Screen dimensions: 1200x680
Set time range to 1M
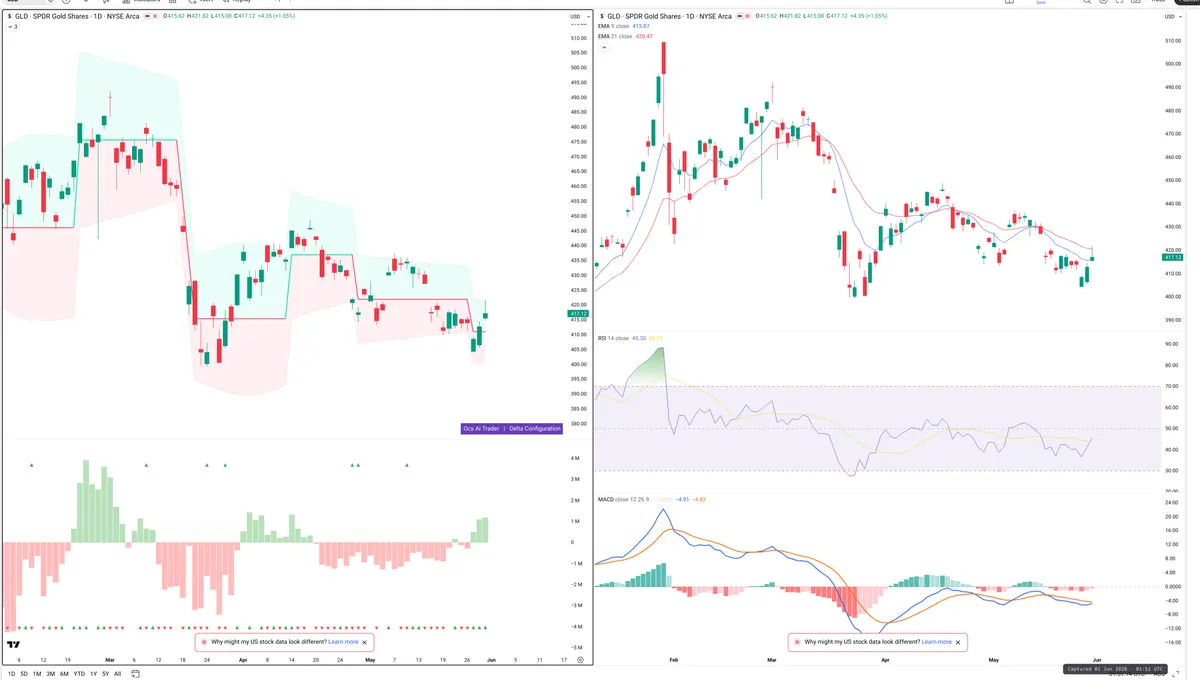[37, 674]
